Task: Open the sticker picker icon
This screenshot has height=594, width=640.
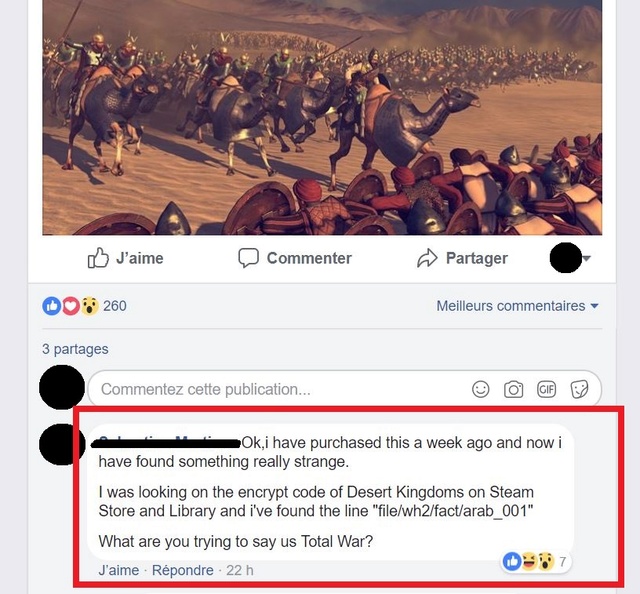Action: pos(579,389)
